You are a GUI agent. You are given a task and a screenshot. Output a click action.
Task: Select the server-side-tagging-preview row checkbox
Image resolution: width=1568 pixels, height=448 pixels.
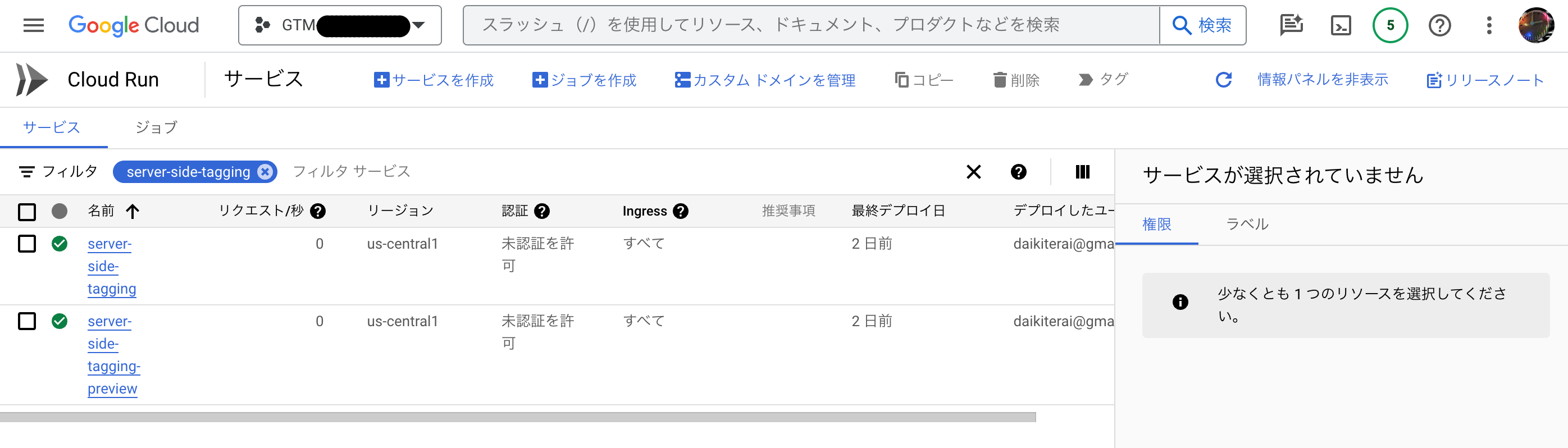27,321
